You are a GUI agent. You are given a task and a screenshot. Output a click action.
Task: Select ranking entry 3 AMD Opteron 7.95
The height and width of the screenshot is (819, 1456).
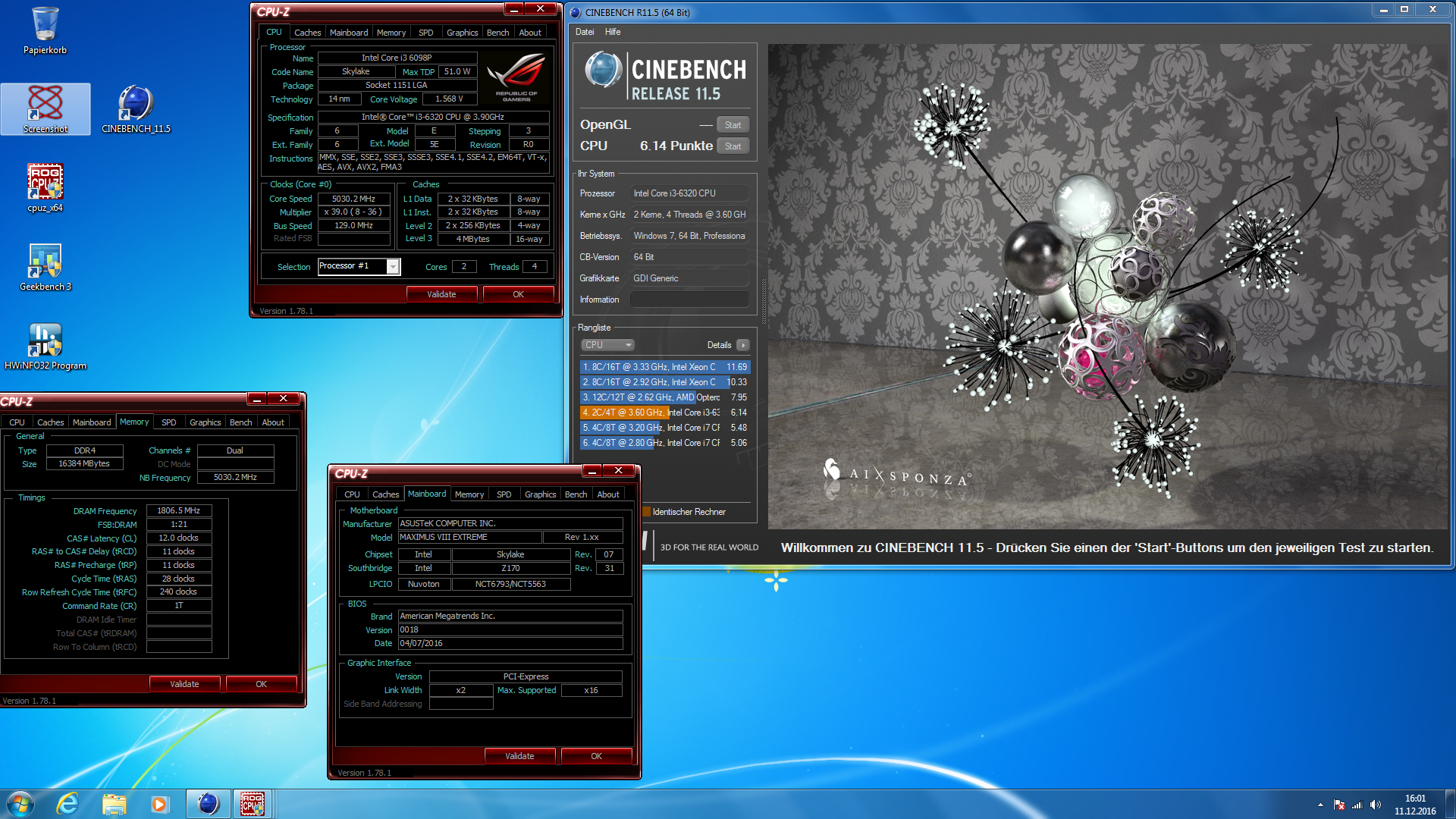click(x=665, y=397)
